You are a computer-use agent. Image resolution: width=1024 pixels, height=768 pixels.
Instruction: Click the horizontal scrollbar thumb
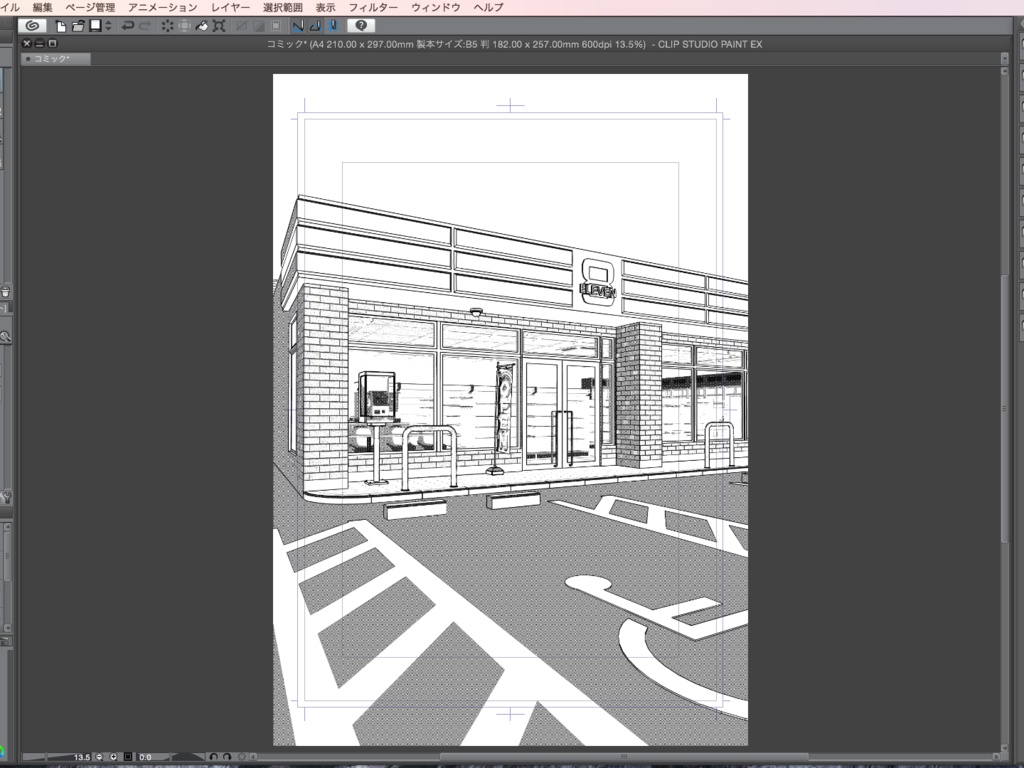point(624,757)
